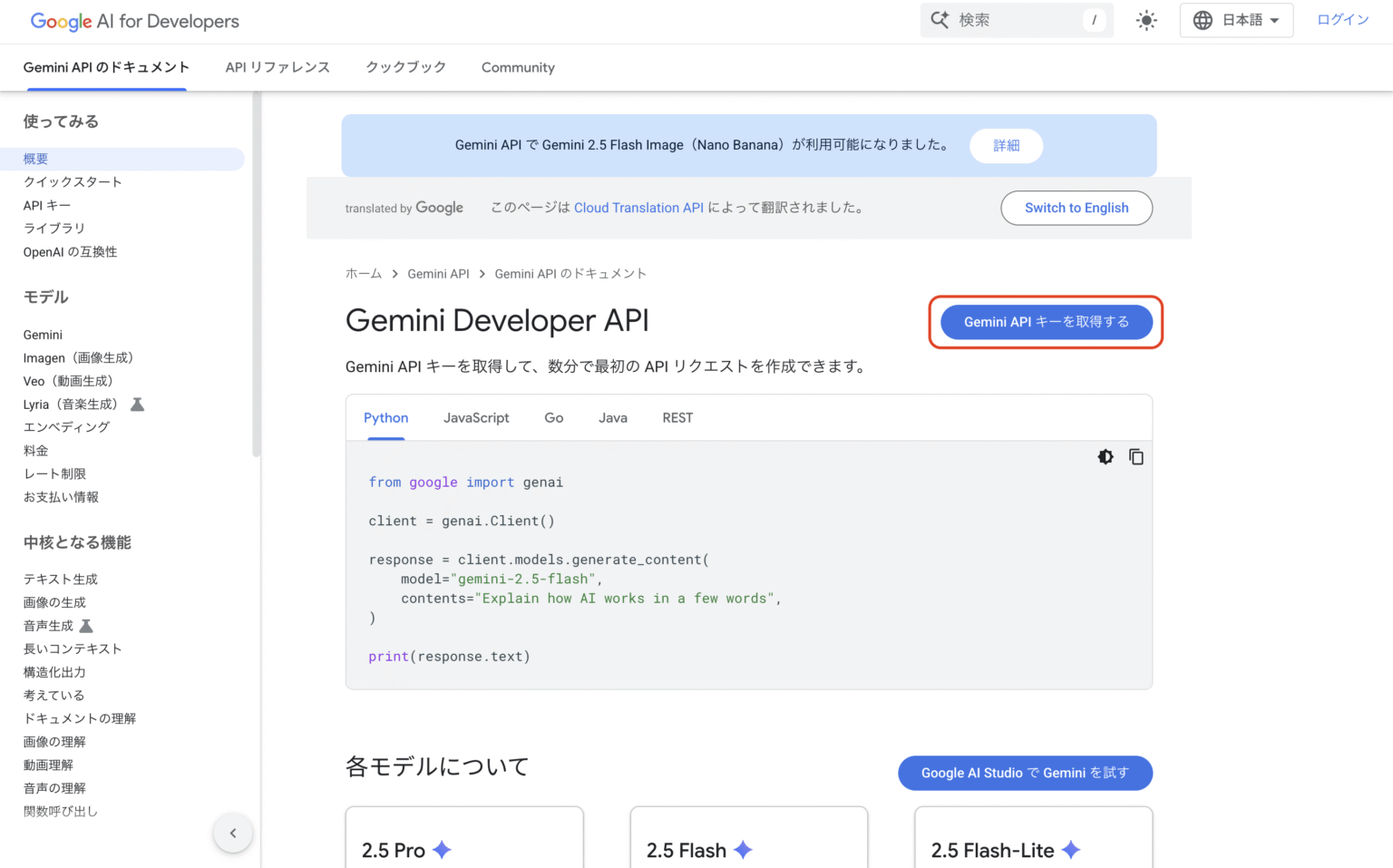
Task: Open the Community tab
Action: point(518,67)
